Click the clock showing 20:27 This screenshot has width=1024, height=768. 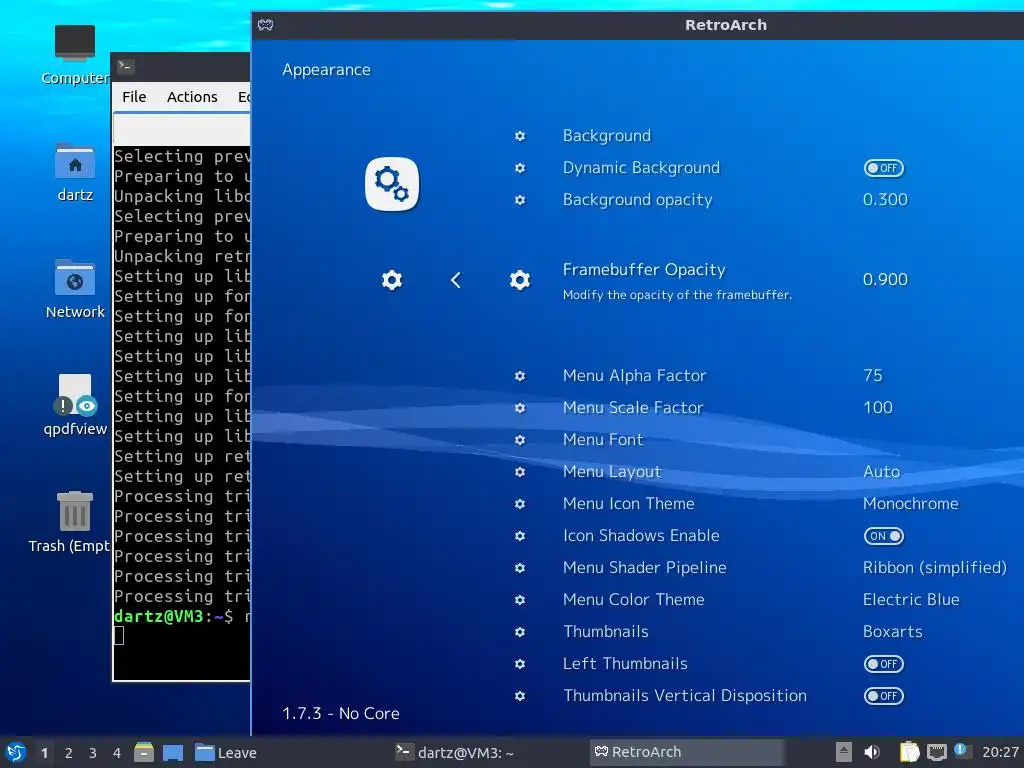tap(1000, 752)
